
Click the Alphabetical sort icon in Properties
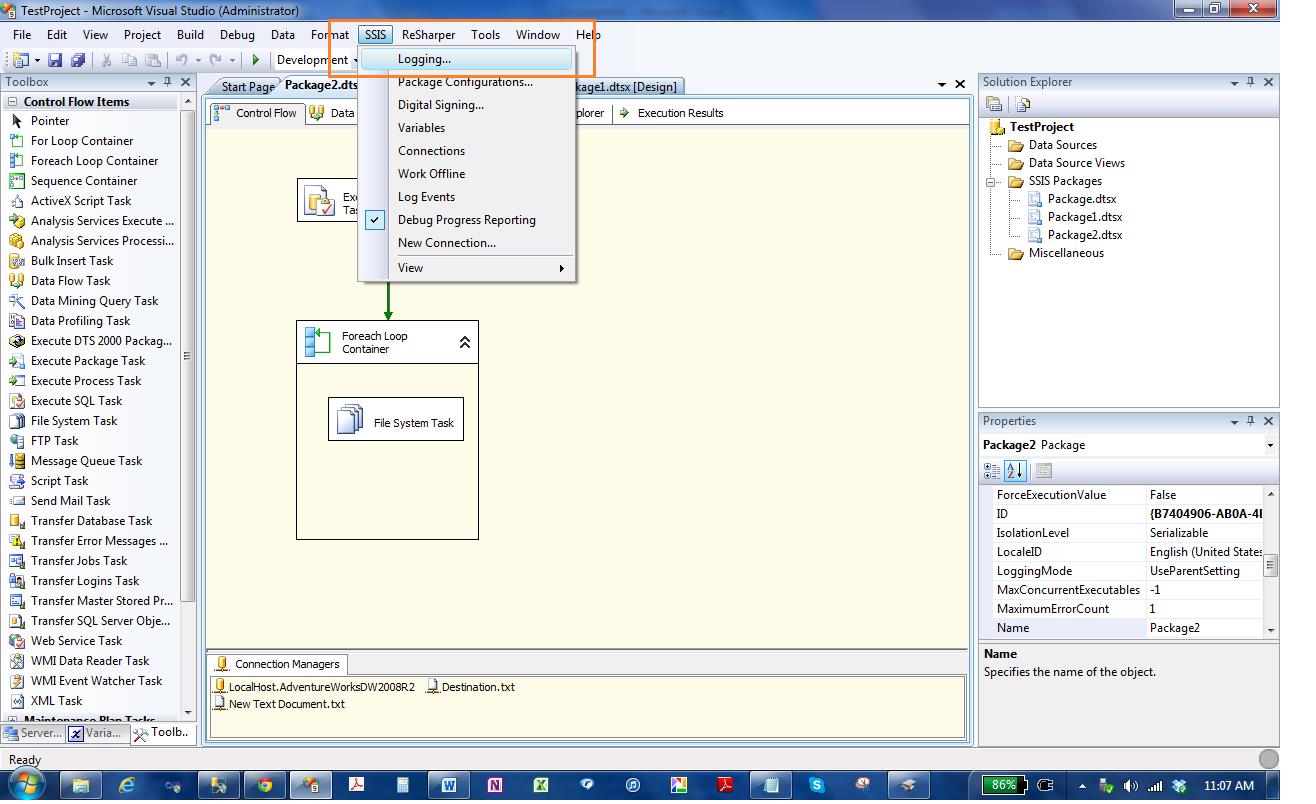[x=1015, y=470]
